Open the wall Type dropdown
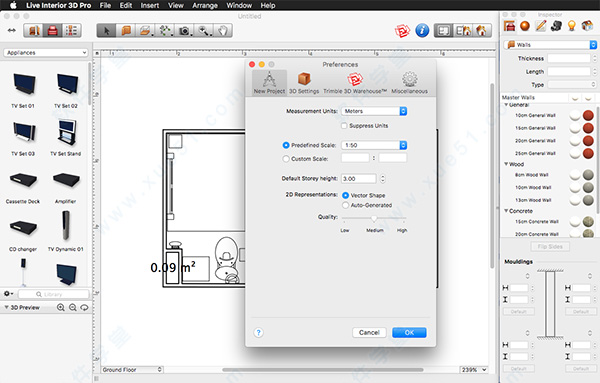 pos(572,85)
